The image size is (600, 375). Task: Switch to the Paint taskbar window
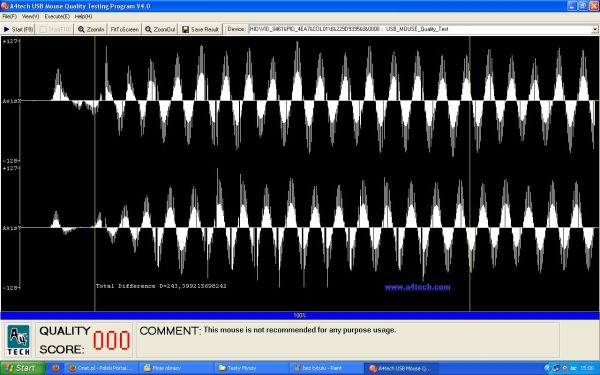[x=325, y=368]
